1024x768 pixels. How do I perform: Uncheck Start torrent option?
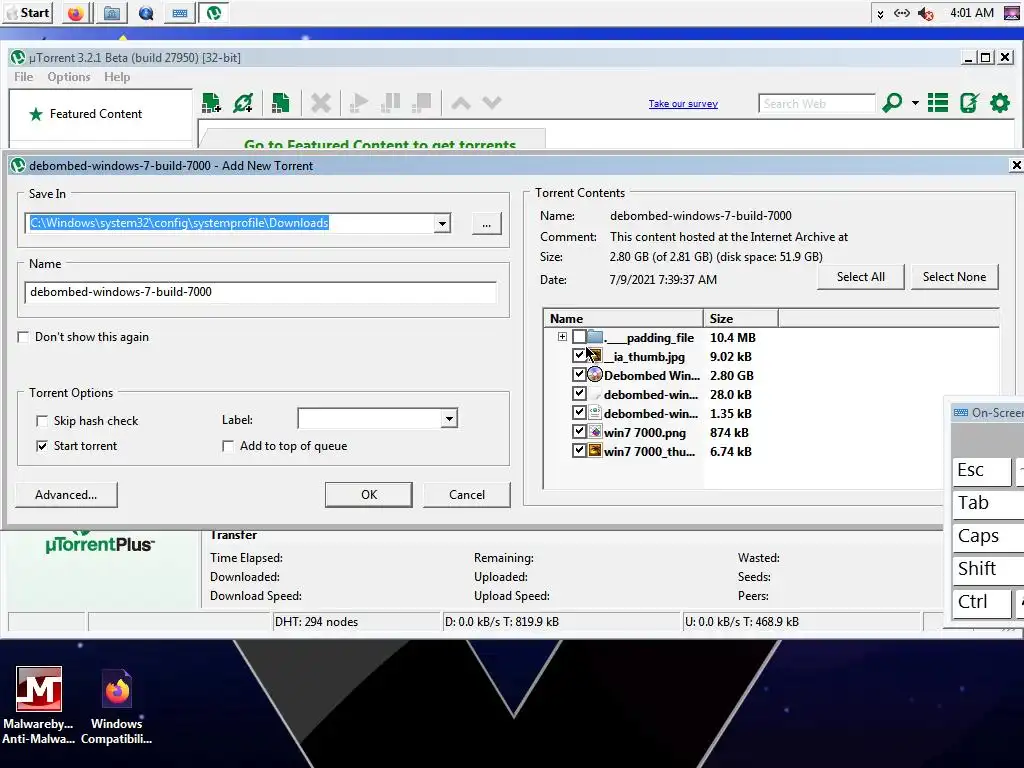pyautogui.click(x=42, y=446)
